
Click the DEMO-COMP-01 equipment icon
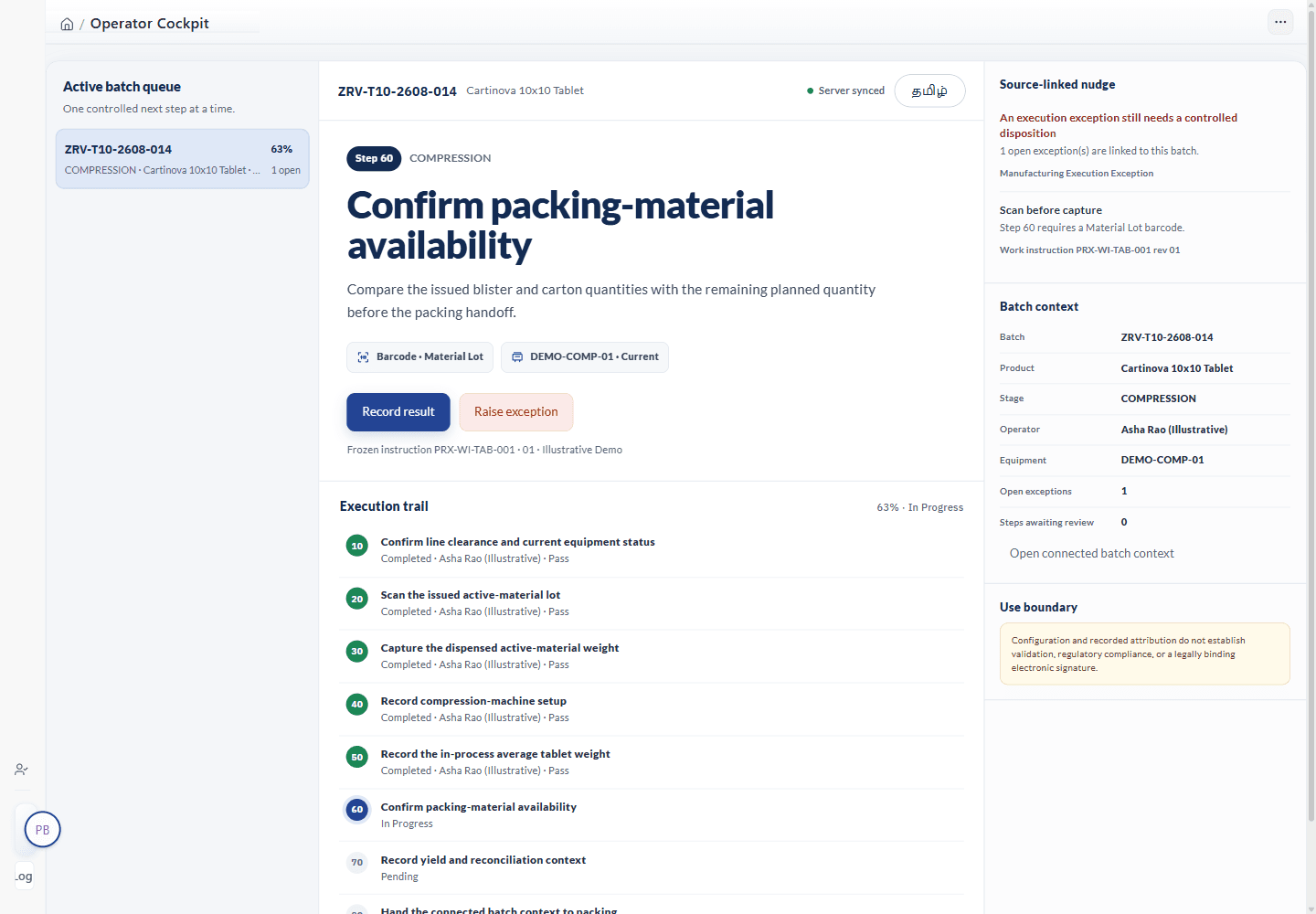[517, 357]
